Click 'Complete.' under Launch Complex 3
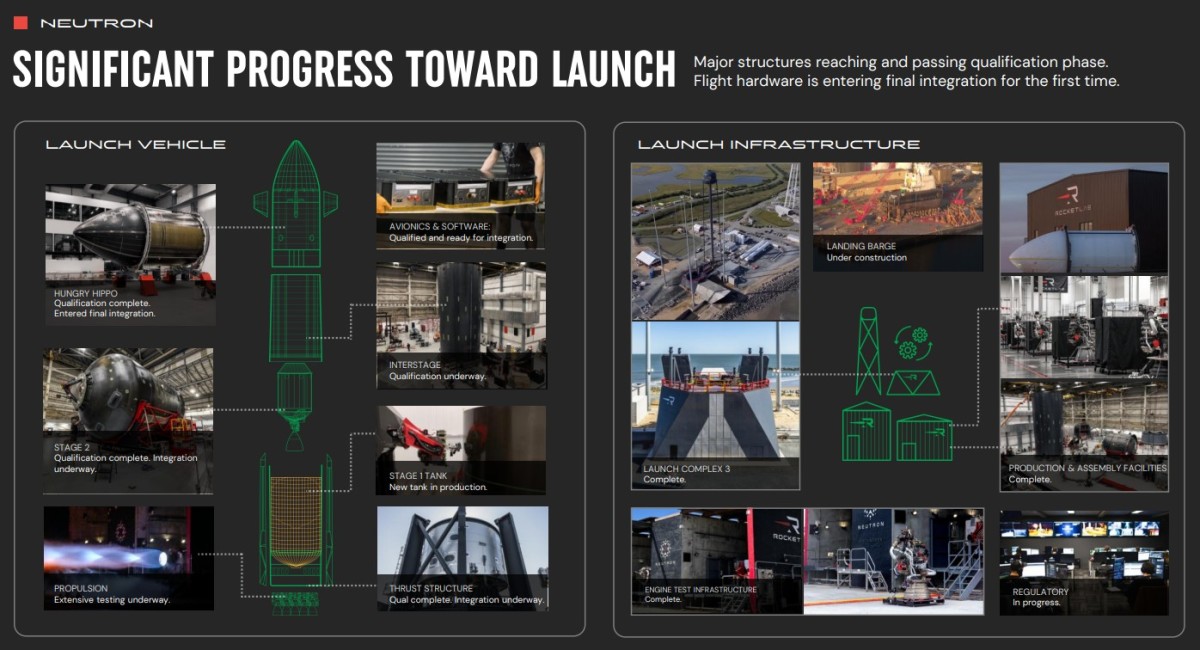 (x=664, y=480)
